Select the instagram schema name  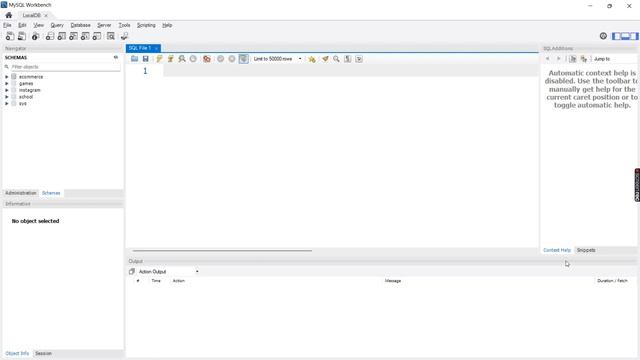[x=30, y=90]
